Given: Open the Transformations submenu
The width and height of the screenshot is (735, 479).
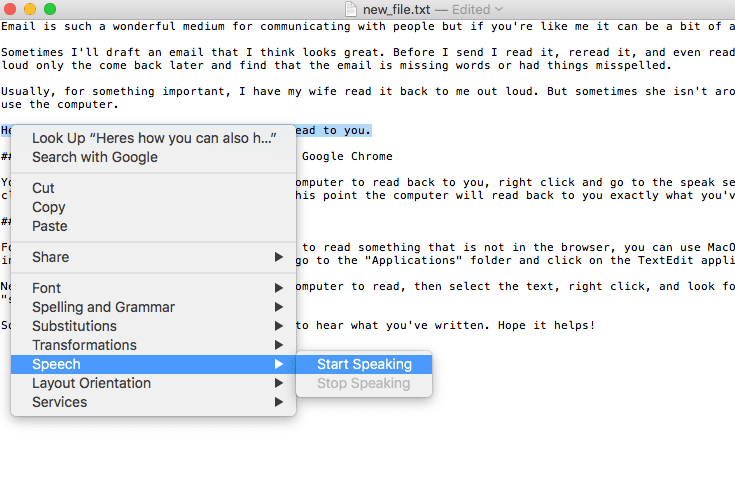Looking at the screenshot, I should coord(153,345).
